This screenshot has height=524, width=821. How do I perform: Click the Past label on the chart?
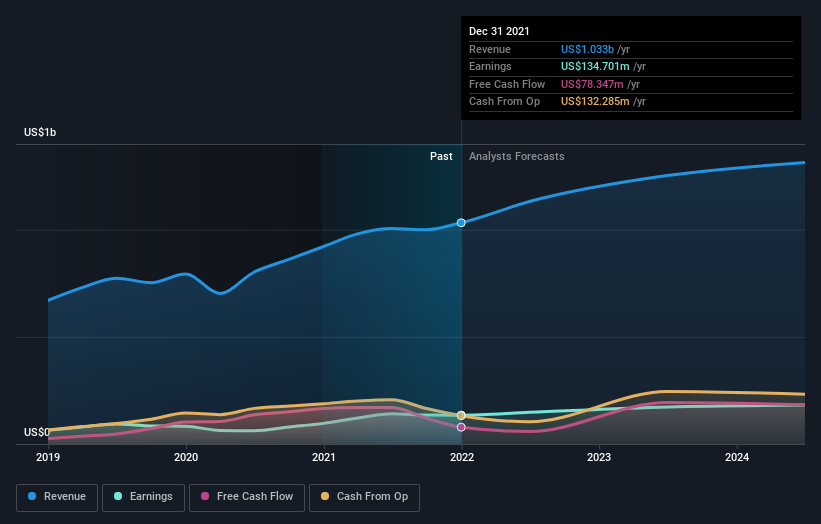tap(441, 157)
